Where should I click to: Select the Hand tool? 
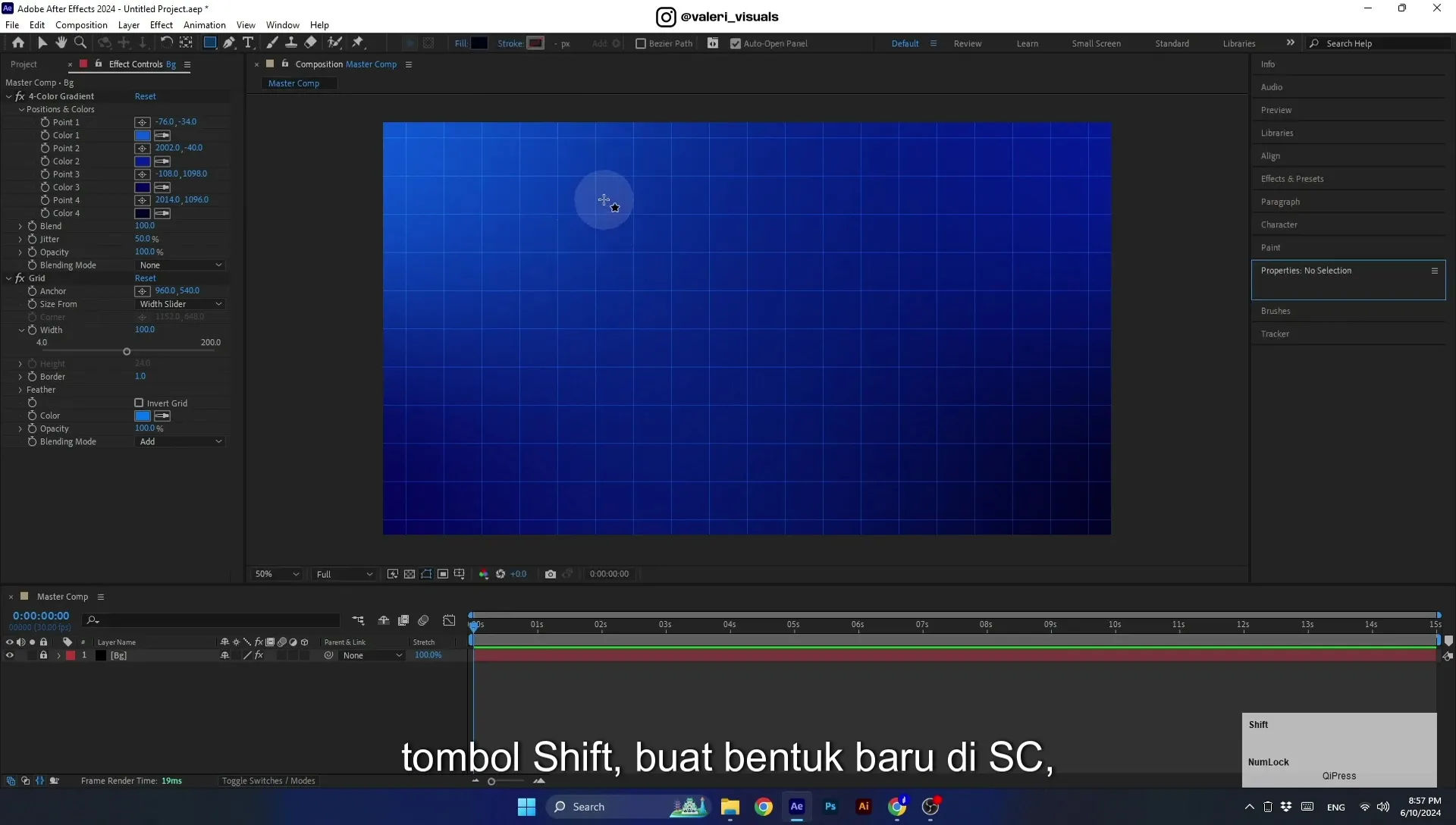pos(61,43)
